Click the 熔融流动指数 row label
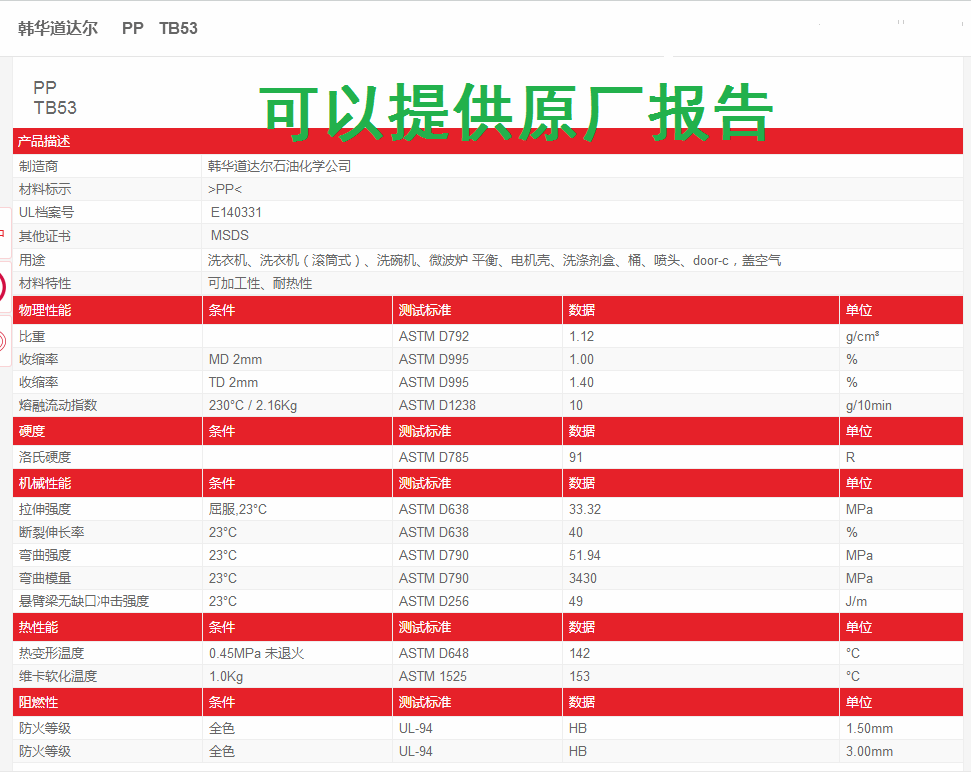Viewport: 971px width, 772px height. tap(58, 406)
